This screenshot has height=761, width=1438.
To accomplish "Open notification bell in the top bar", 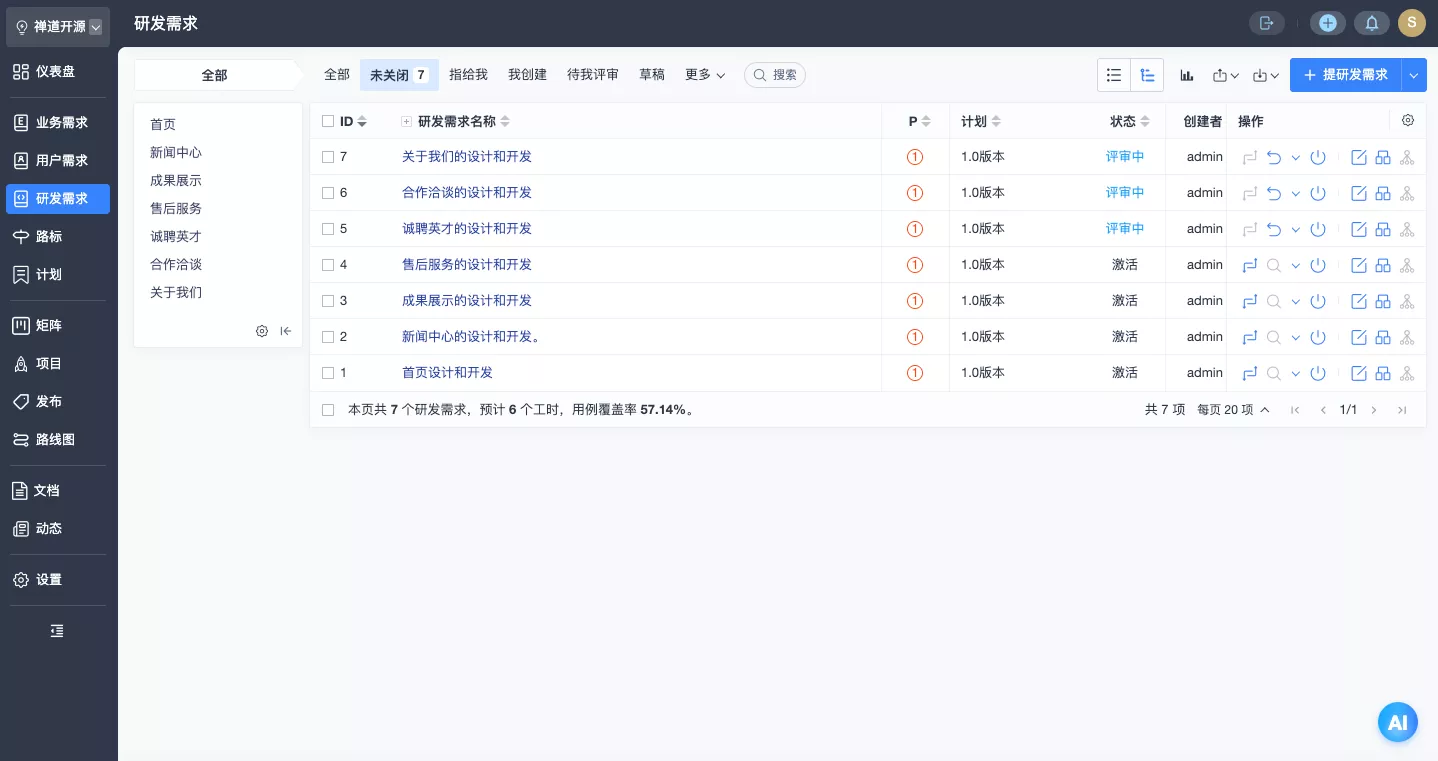I will 1371,23.
